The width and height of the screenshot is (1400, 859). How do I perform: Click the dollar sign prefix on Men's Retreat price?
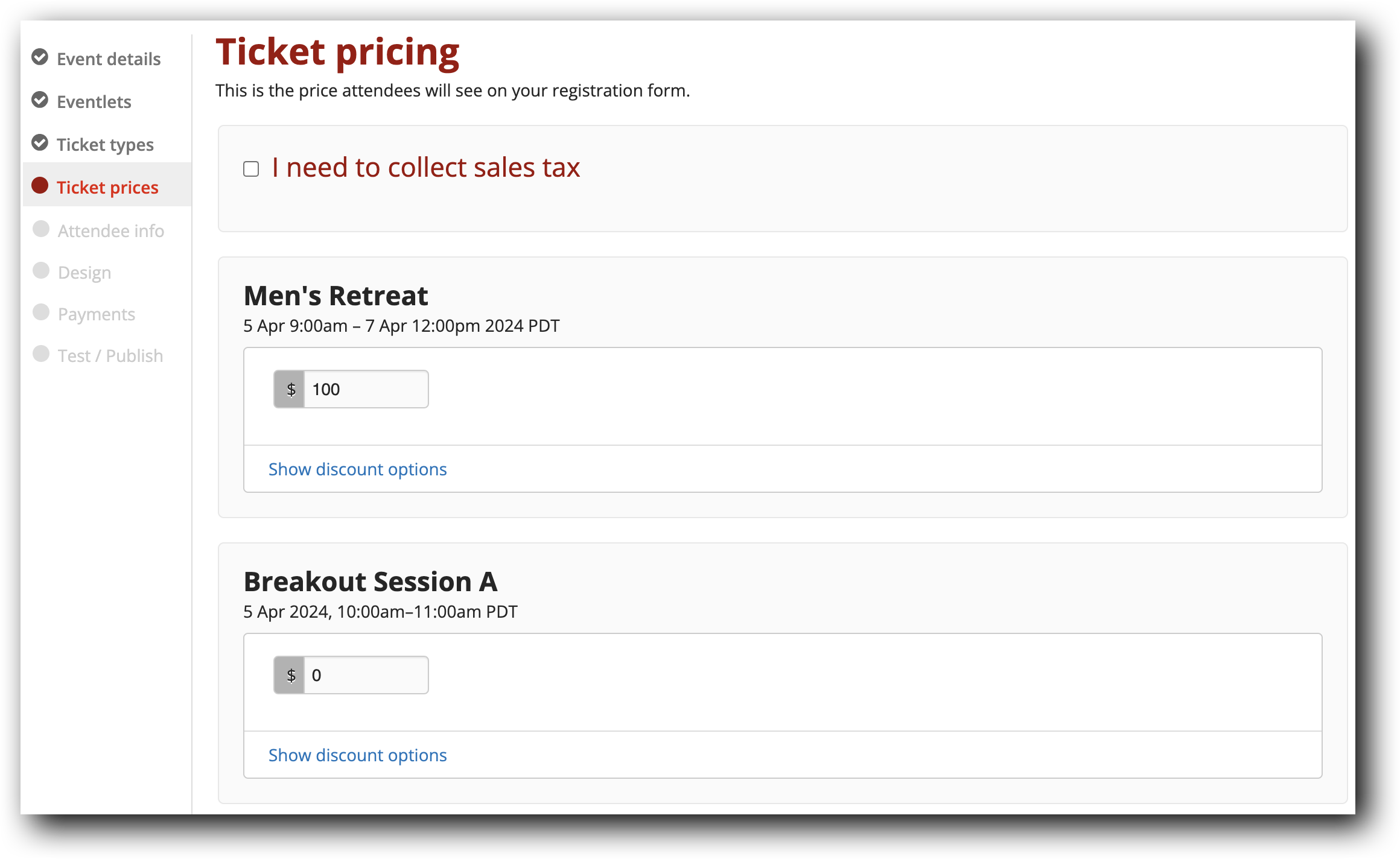tap(290, 388)
